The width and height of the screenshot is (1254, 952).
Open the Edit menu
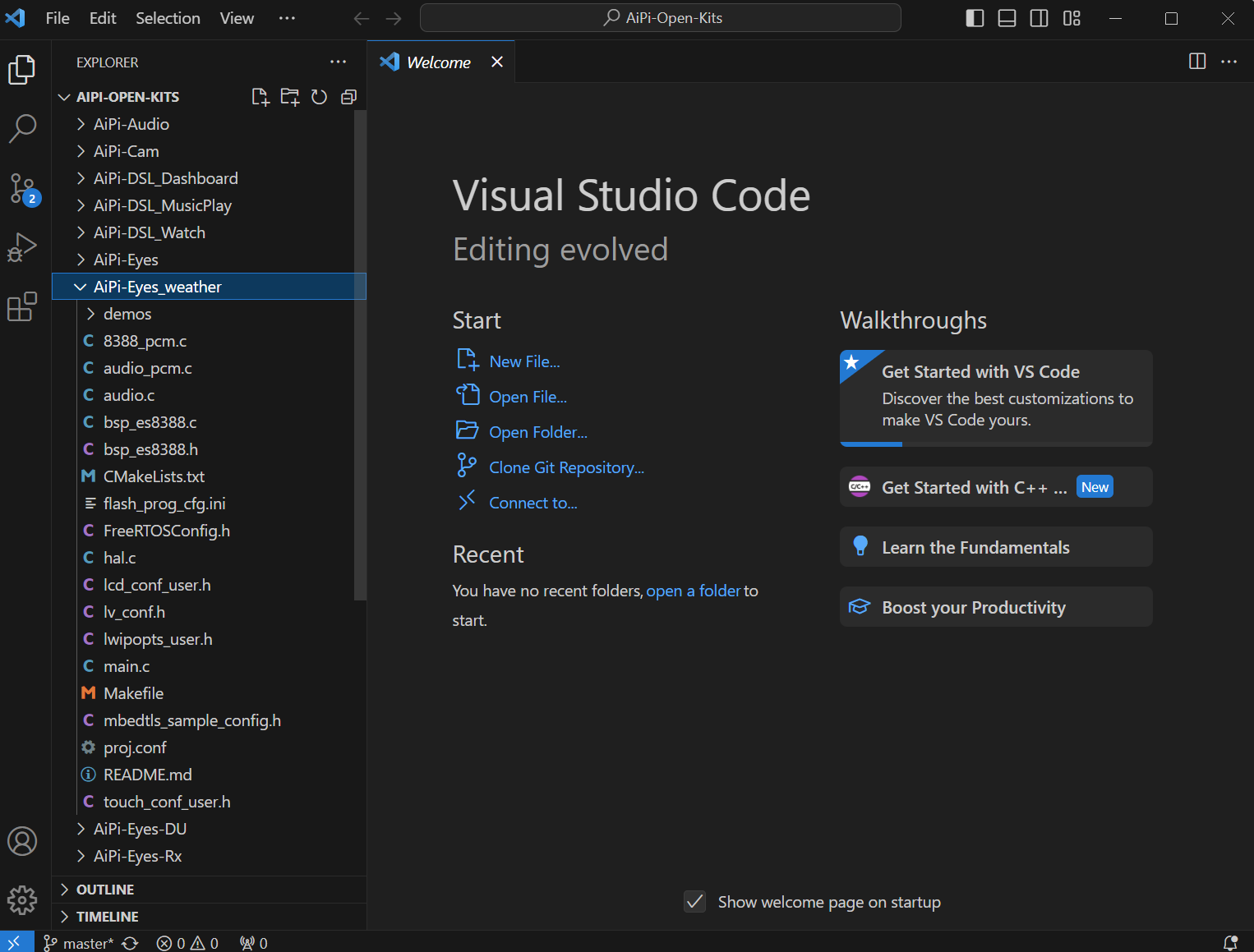click(x=103, y=18)
